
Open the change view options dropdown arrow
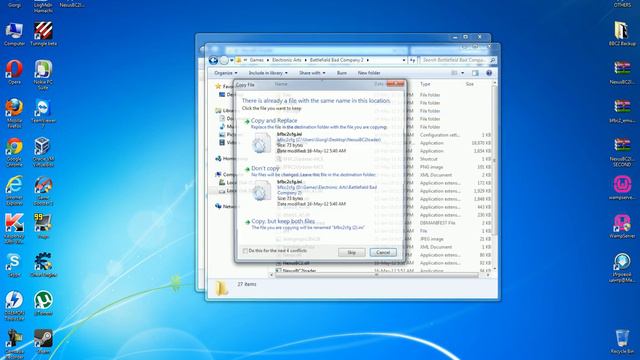click(x=462, y=73)
